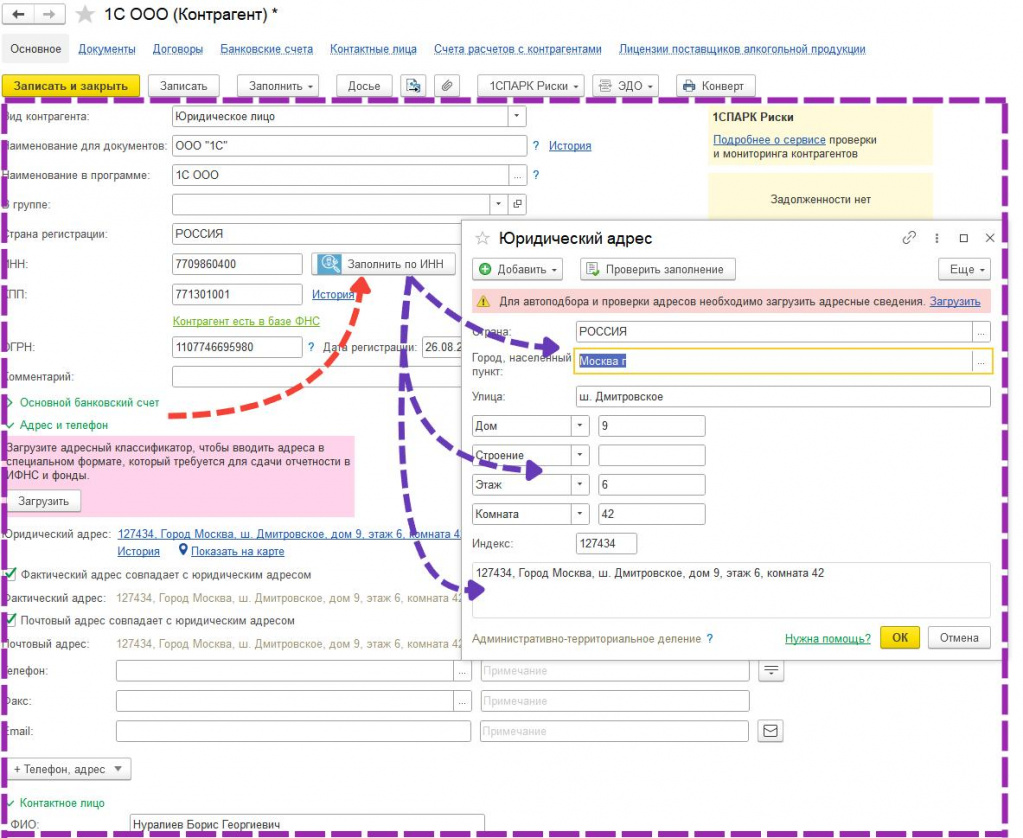Add counterparty to favorites with the star icon
Screen dimensions: 1023x838
[x=85, y=14]
